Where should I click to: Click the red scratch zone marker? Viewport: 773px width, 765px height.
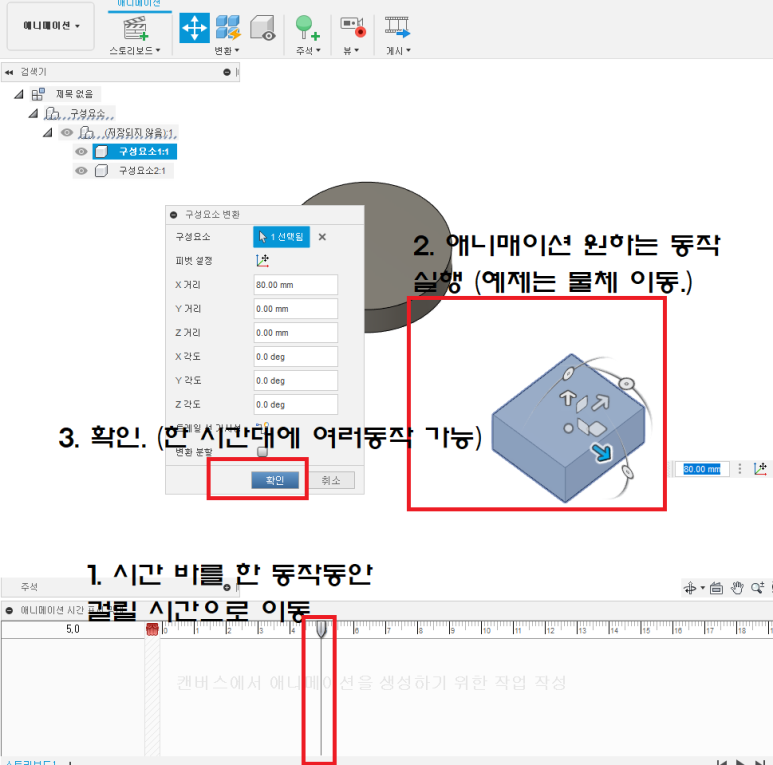point(152,629)
